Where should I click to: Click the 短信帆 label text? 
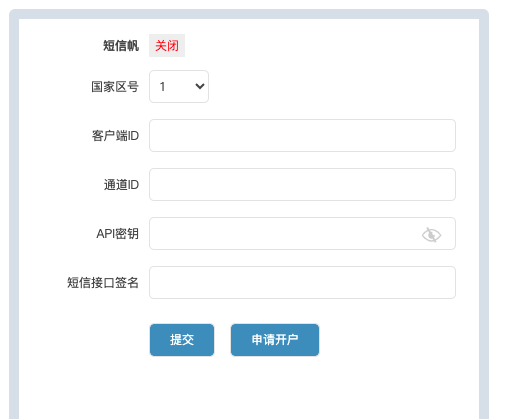pos(121,46)
